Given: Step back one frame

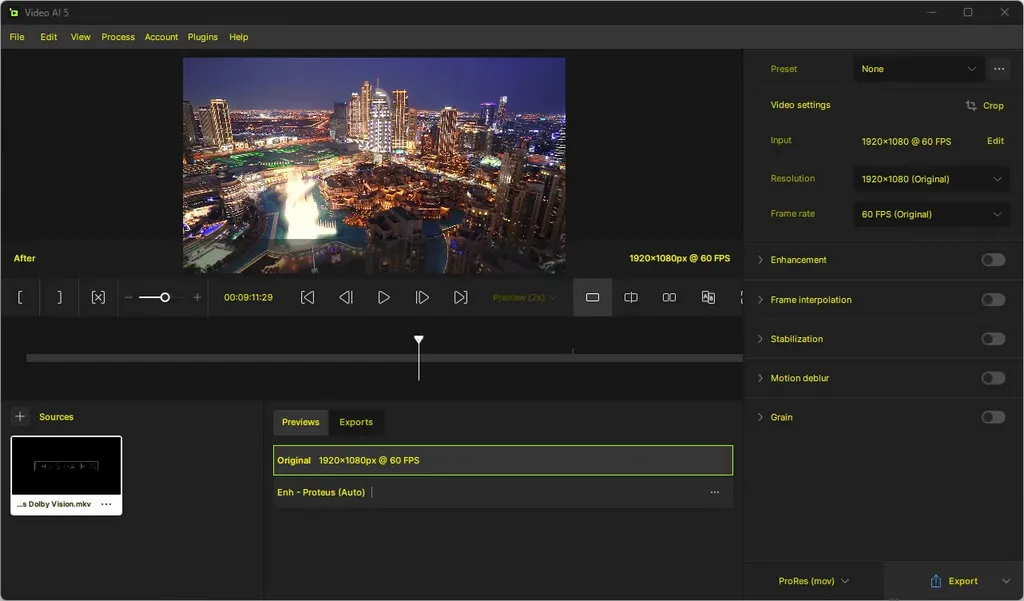Looking at the screenshot, I should click(346, 297).
